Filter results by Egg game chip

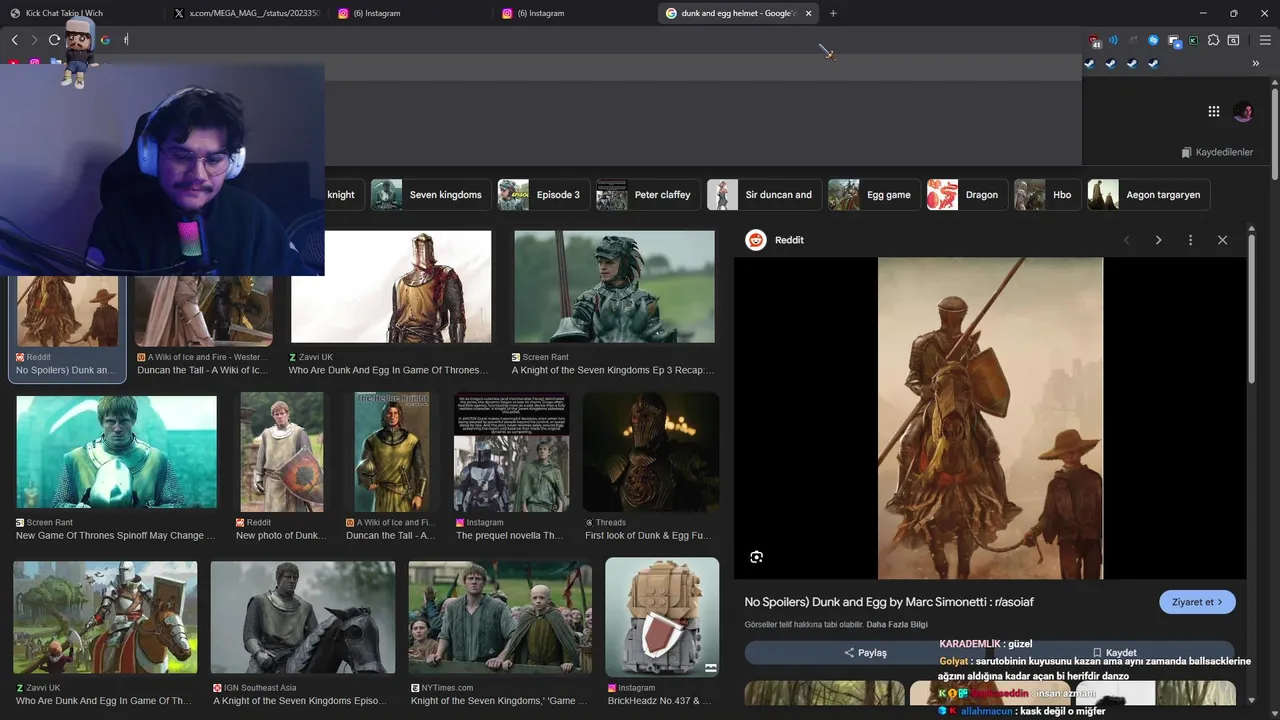(x=873, y=195)
